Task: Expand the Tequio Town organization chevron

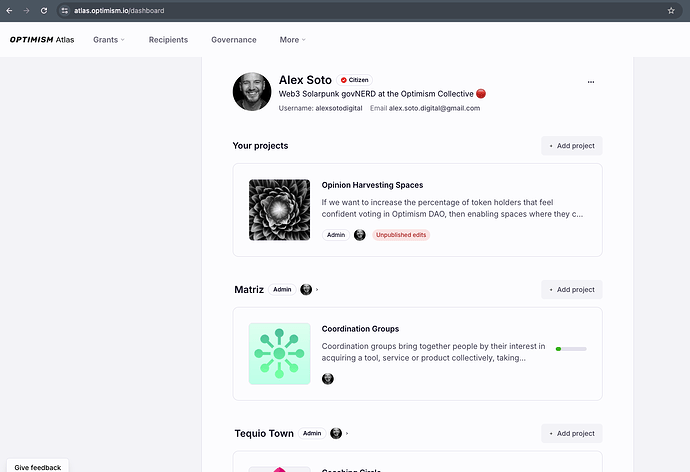Action: [346, 434]
